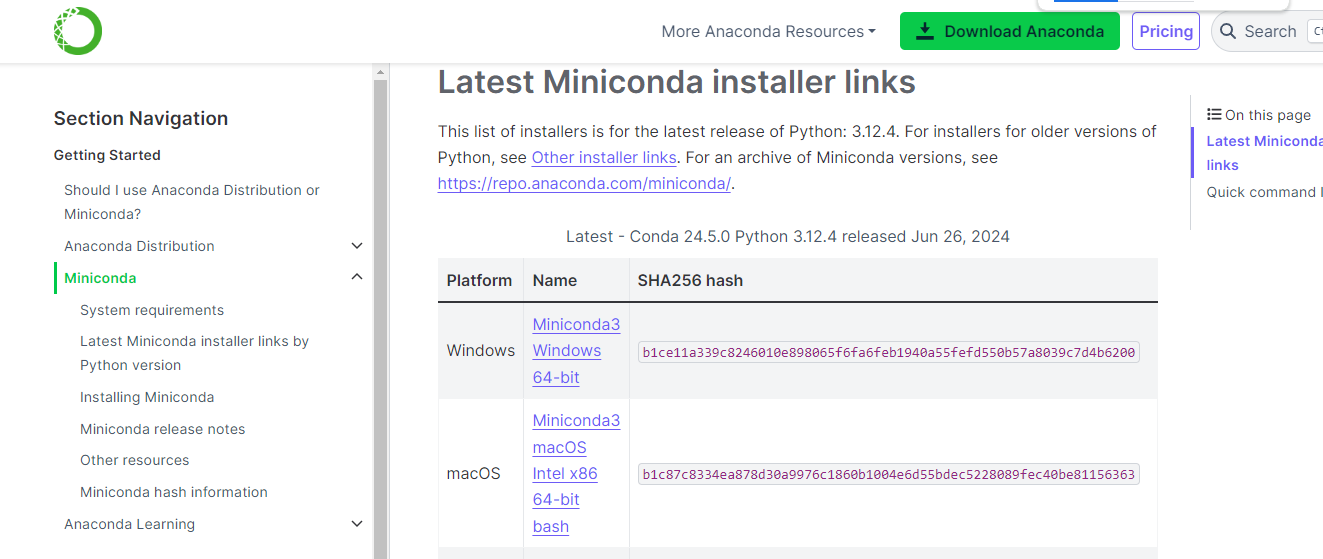Viewport: 1323px width, 559px height.
Task: Expand the Anaconda Distribution section chevron
Action: pos(357,246)
